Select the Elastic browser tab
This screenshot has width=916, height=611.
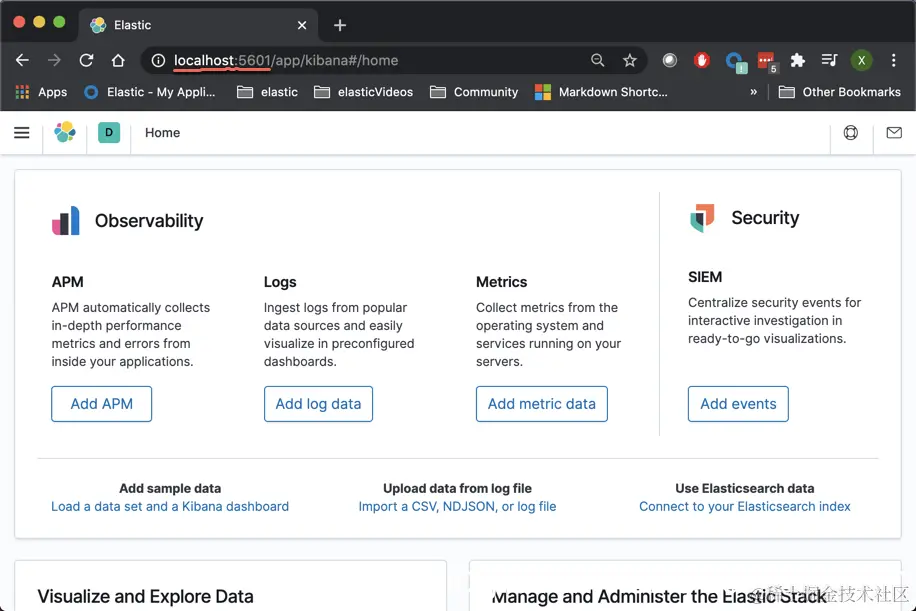tap(199, 25)
